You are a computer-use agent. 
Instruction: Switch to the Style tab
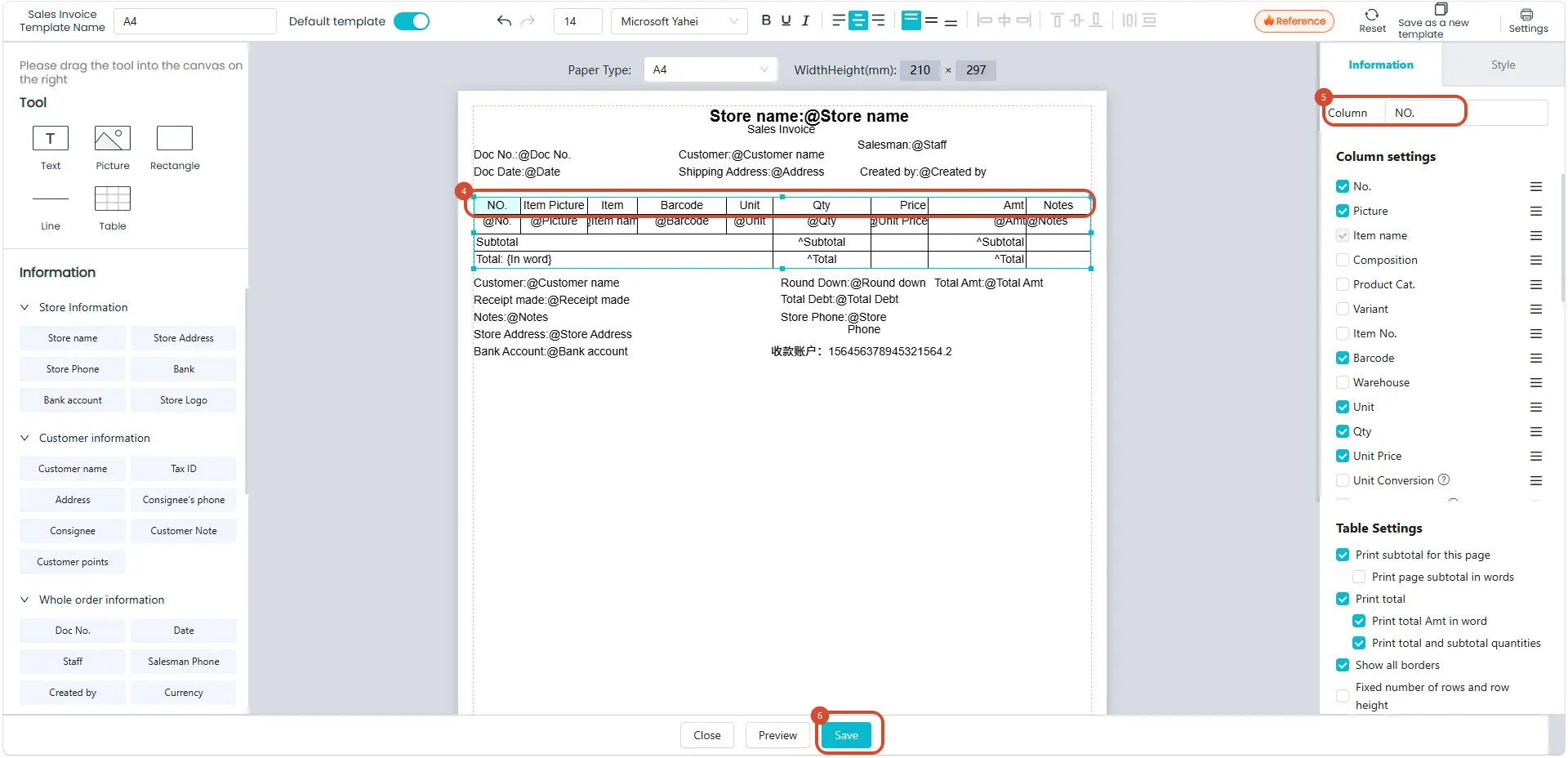point(1503,65)
